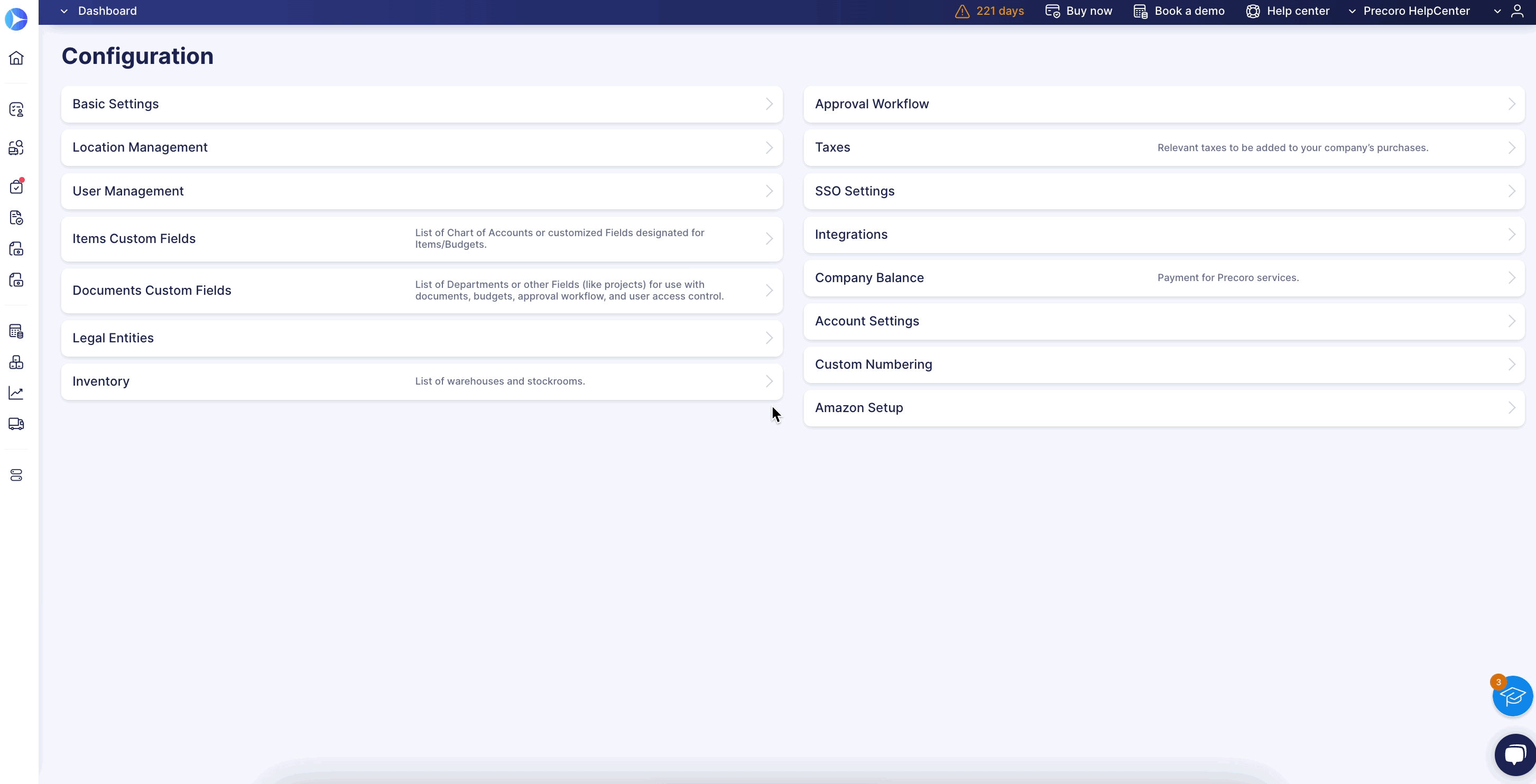Open the line chart reports sidebar icon
The height and width of the screenshot is (784, 1536).
pyautogui.click(x=16, y=393)
